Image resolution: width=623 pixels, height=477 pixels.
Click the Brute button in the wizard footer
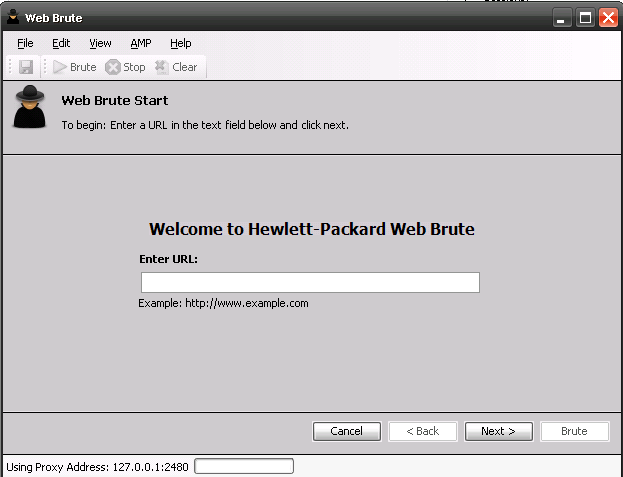[x=575, y=431]
